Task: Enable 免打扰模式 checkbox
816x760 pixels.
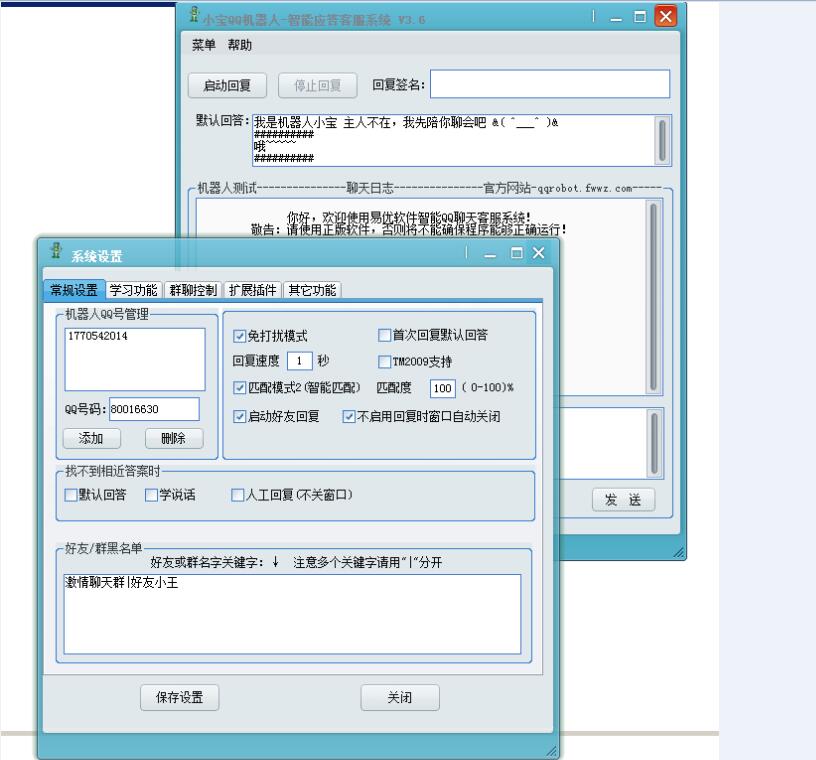Action: point(241,336)
